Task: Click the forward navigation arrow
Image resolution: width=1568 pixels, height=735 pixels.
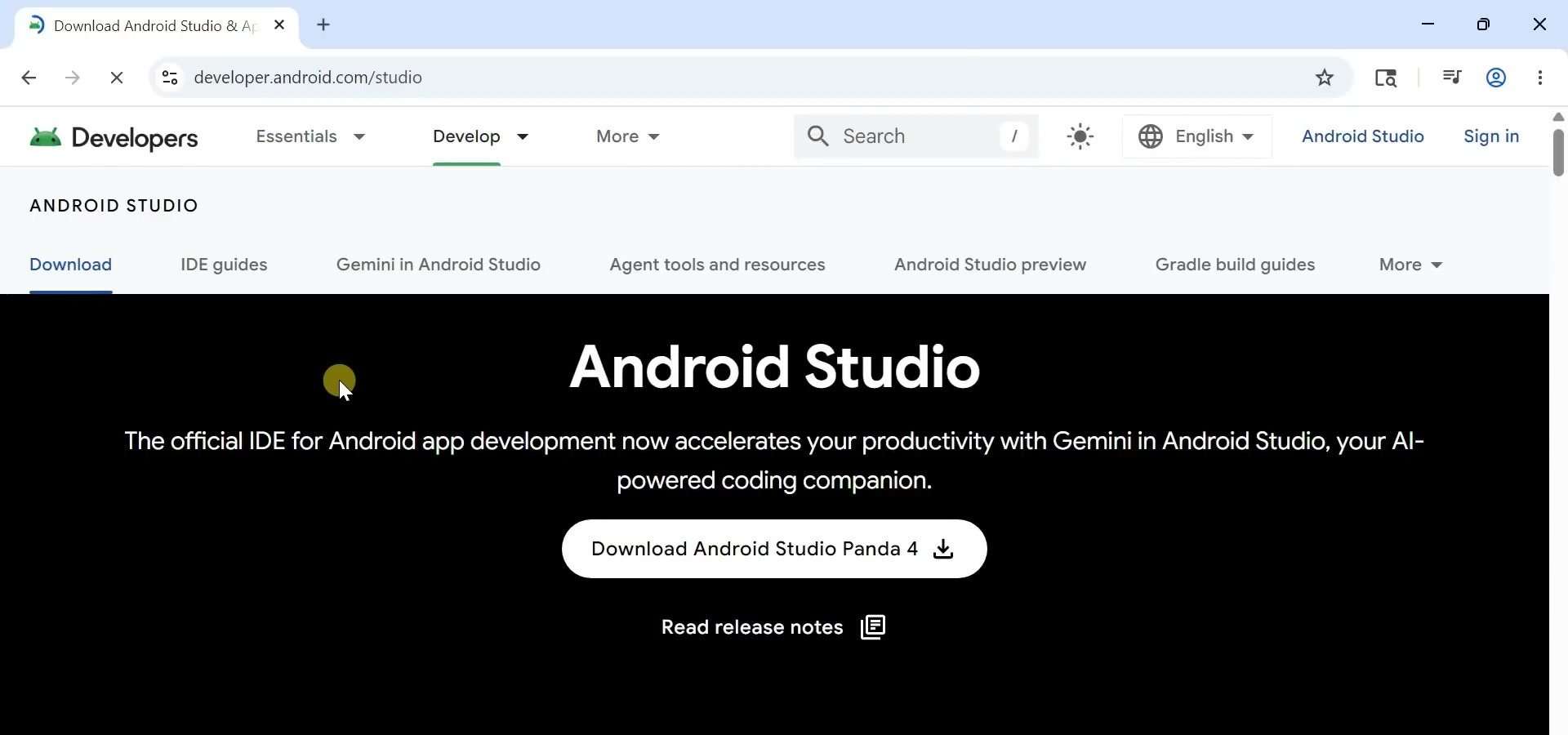Action: click(x=73, y=78)
